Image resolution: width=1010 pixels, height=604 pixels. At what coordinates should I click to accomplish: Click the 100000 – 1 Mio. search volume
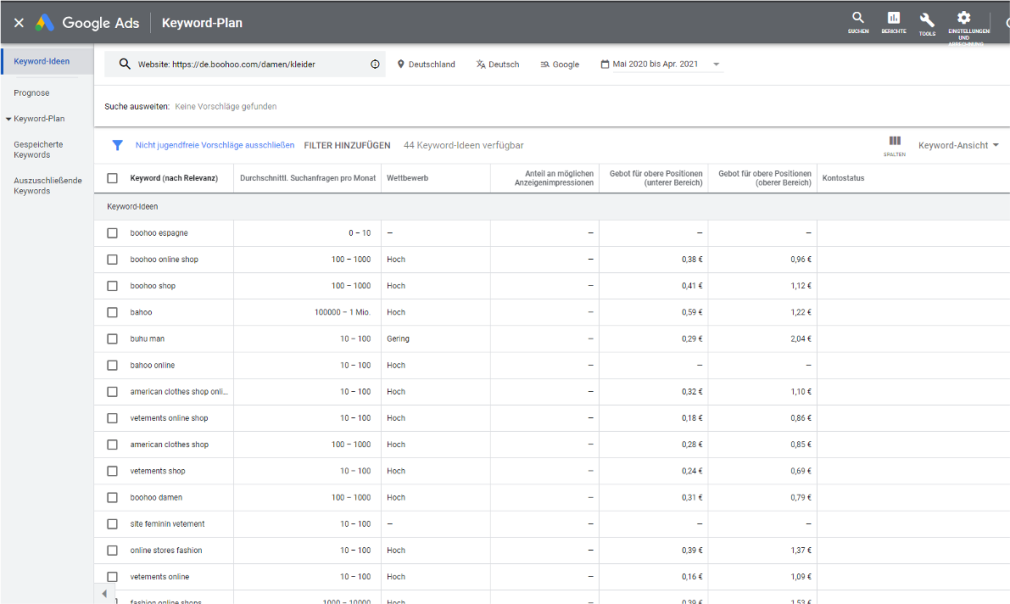[x=343, y=312]
